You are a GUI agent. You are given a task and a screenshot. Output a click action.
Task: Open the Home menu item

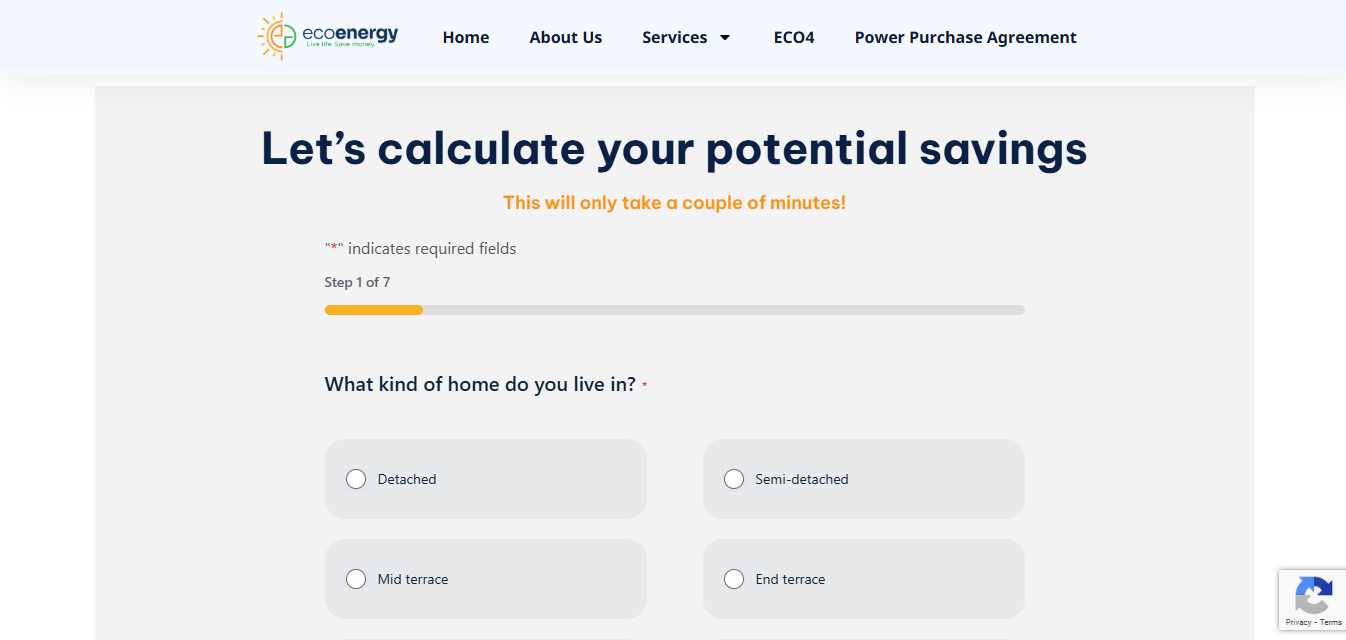pos(466,38)
